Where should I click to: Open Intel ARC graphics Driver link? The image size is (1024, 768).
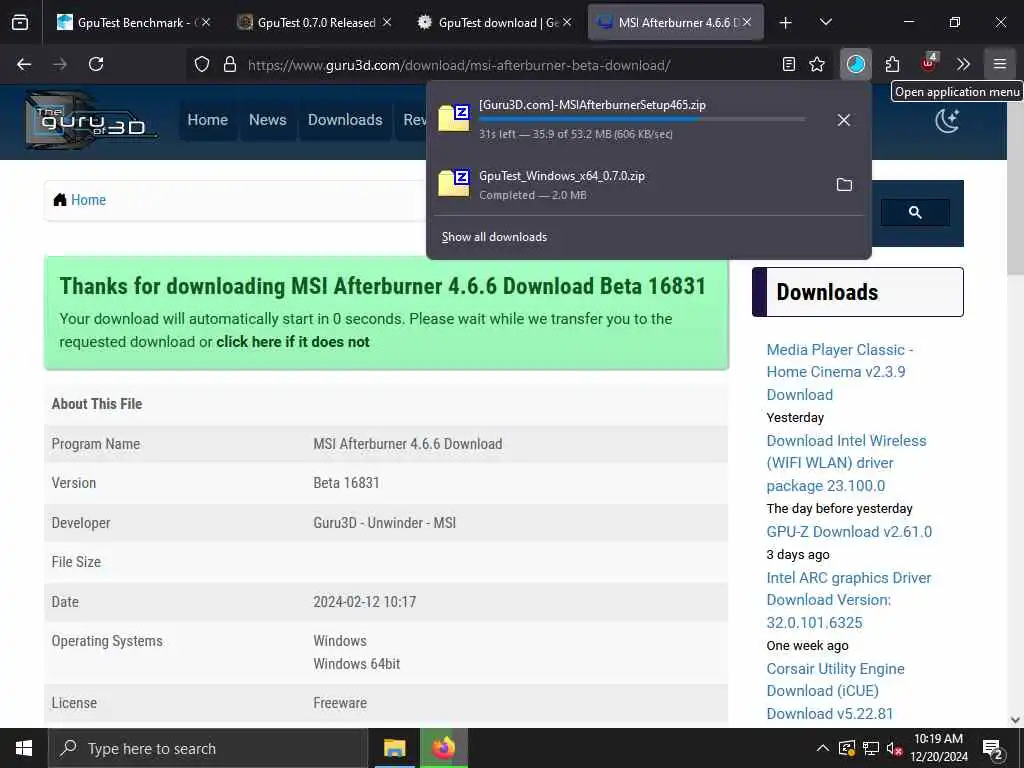pyautogui.click(x=848, y=600)
